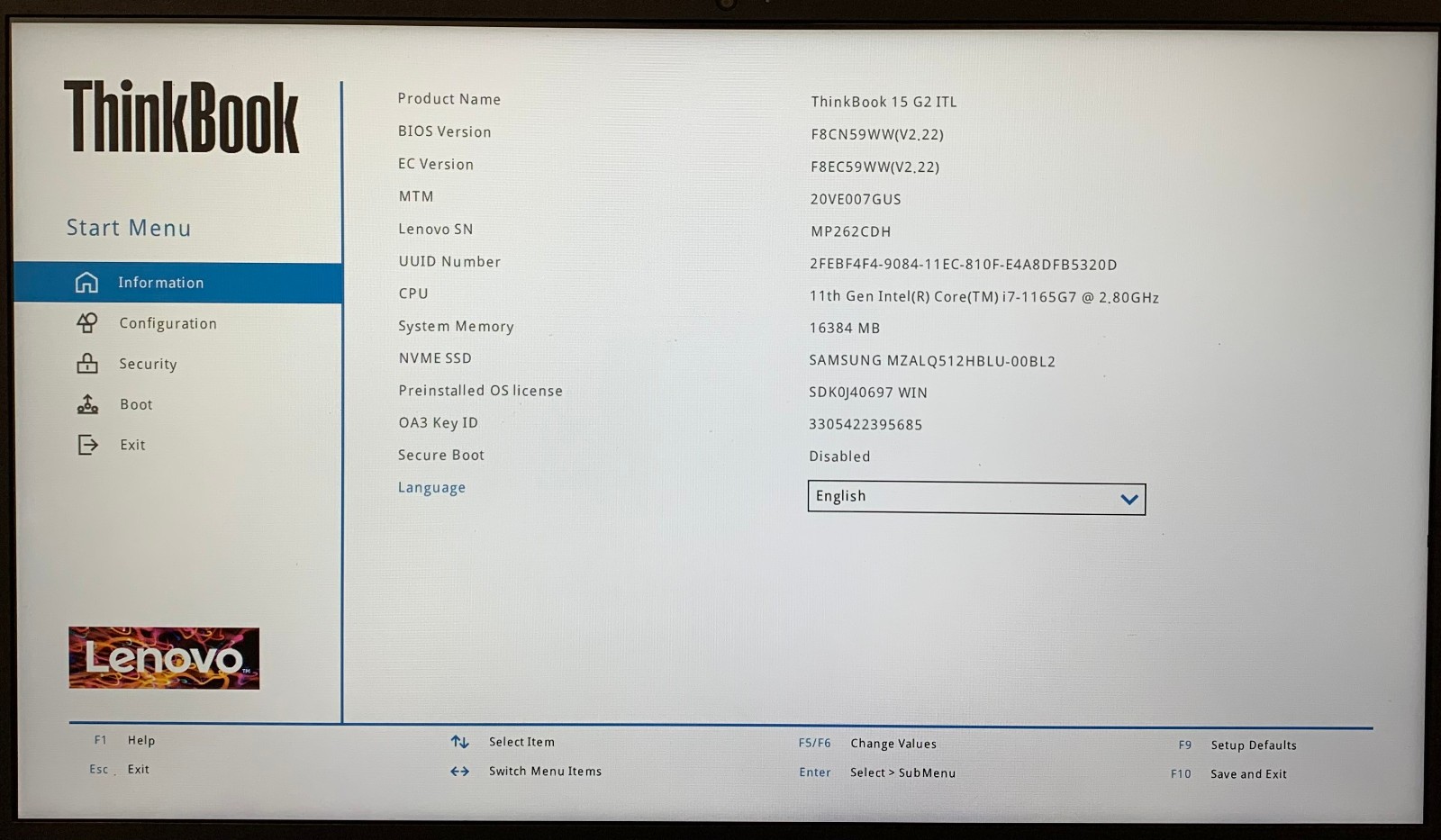1441x840 pixels.
Task: Open the Information menu item
Action: point(178,283)
